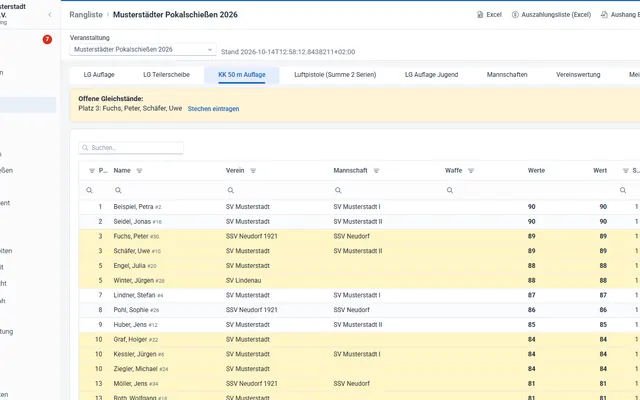Switch to the LG Teilerscheibe tab
The image size is (640, 400).
[166, 75]
